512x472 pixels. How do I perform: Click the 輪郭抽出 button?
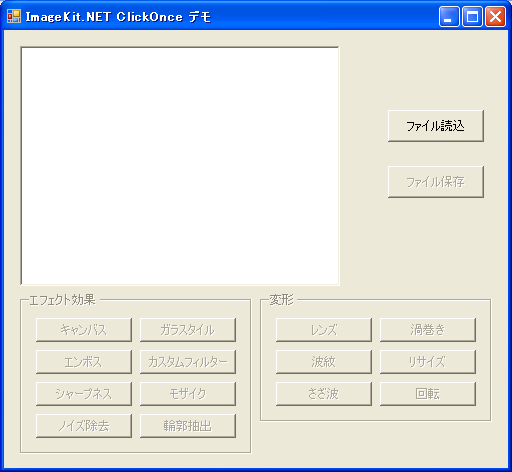(188, 426)
